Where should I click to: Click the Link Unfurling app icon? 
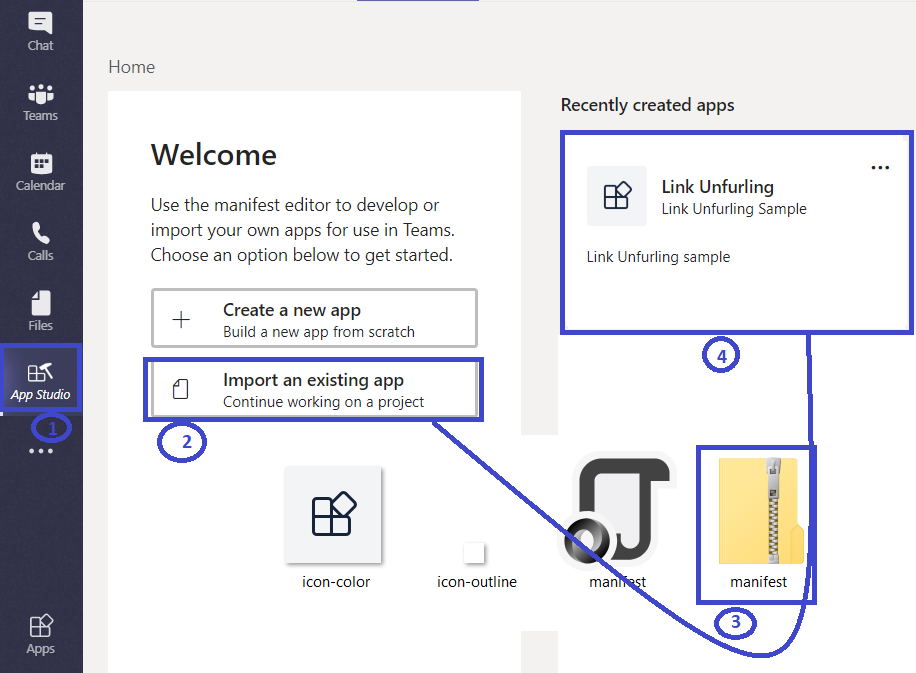tap(616, 196)
